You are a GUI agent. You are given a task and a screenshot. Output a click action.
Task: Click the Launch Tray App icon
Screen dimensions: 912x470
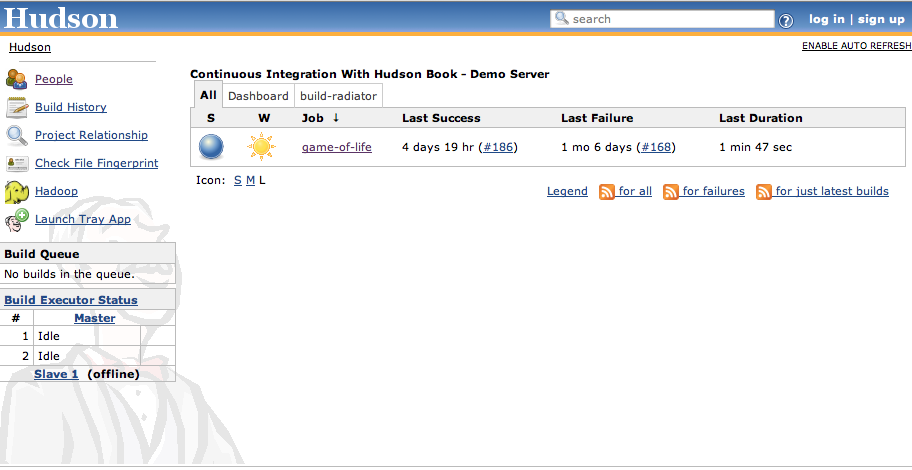16,220
